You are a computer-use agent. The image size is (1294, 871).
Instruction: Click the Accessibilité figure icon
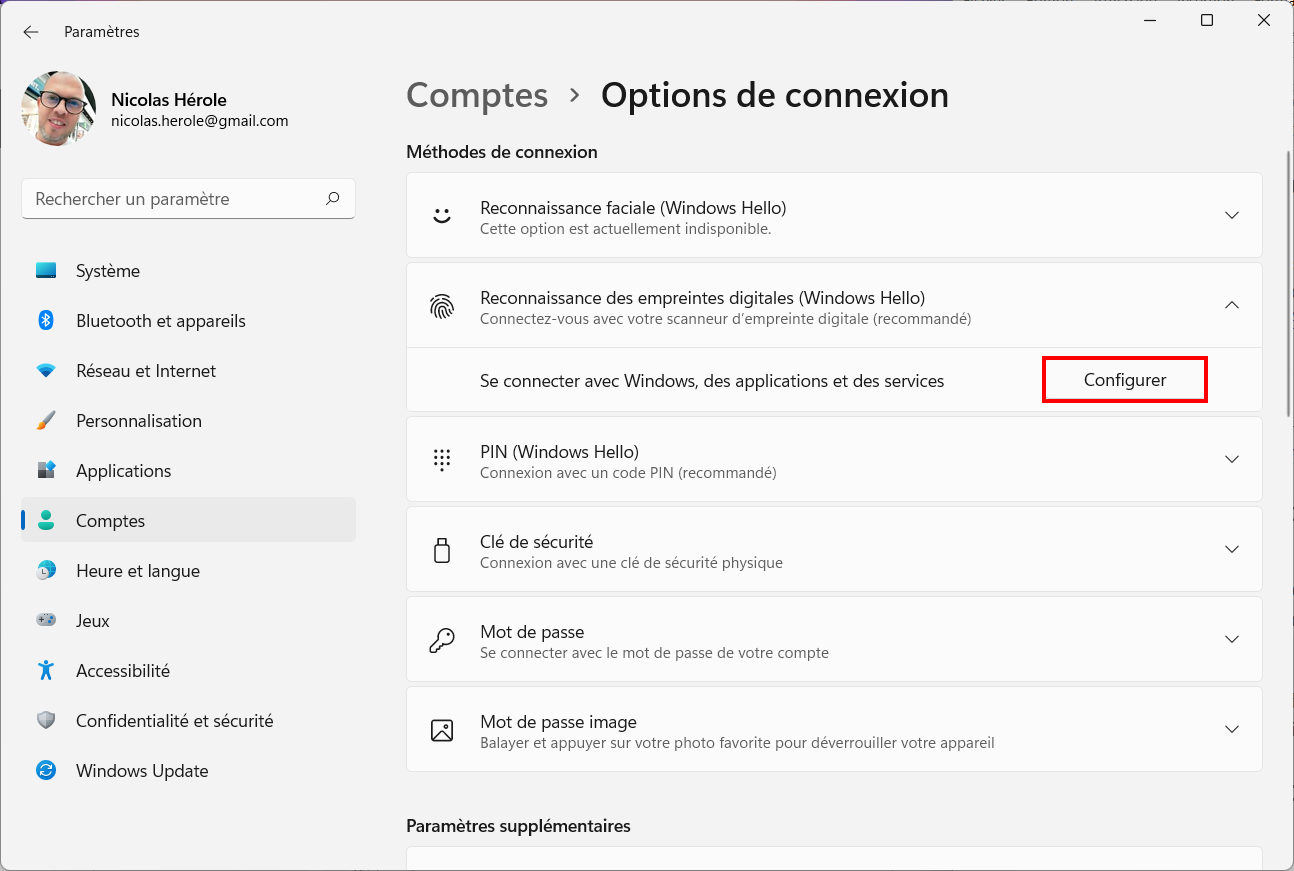(x=46, y=670)
